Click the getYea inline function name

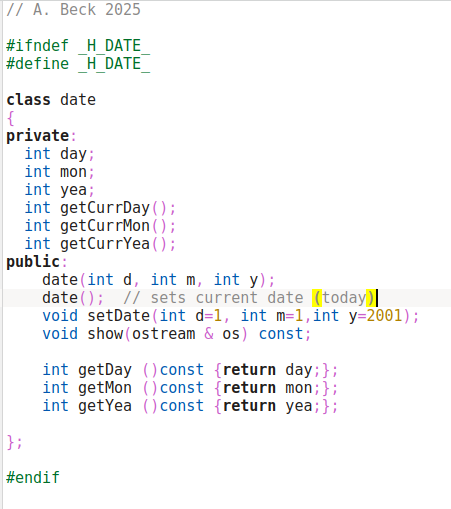(x=105, y=406)
